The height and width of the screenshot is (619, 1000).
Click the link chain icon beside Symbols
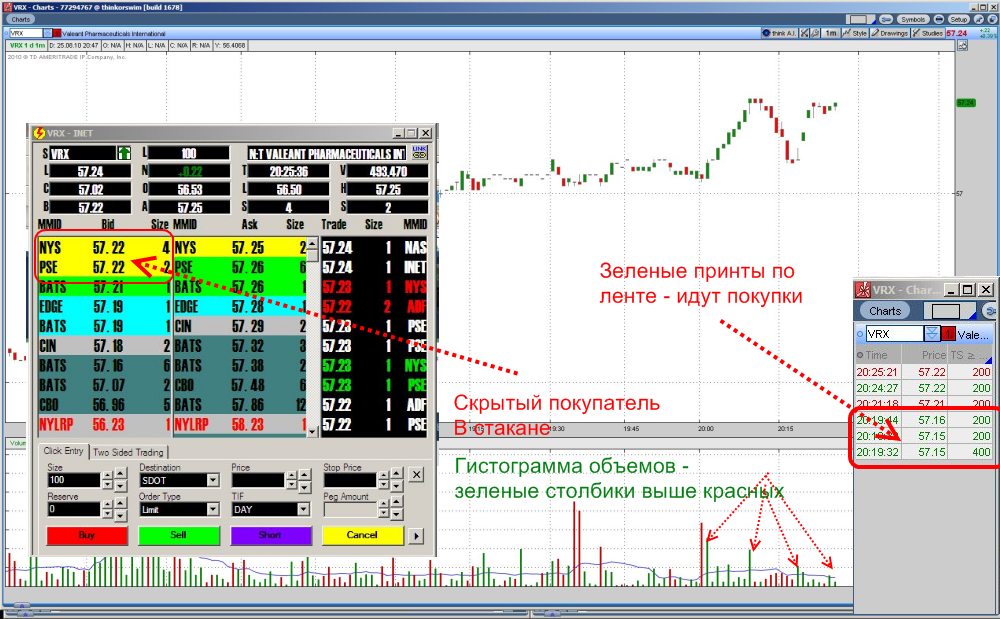point(886,19)
